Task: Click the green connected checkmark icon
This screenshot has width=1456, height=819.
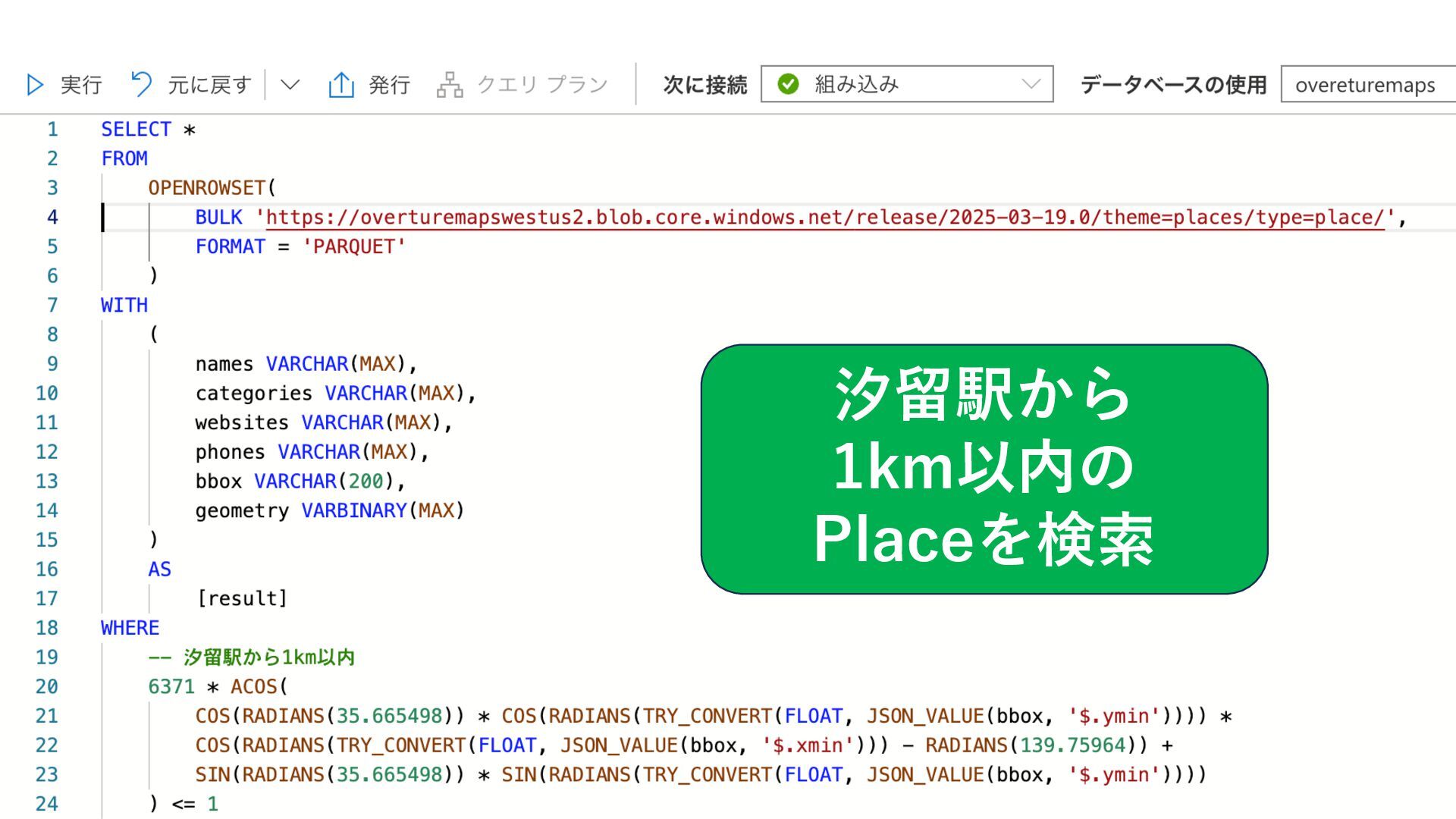Action: point(788,84)
